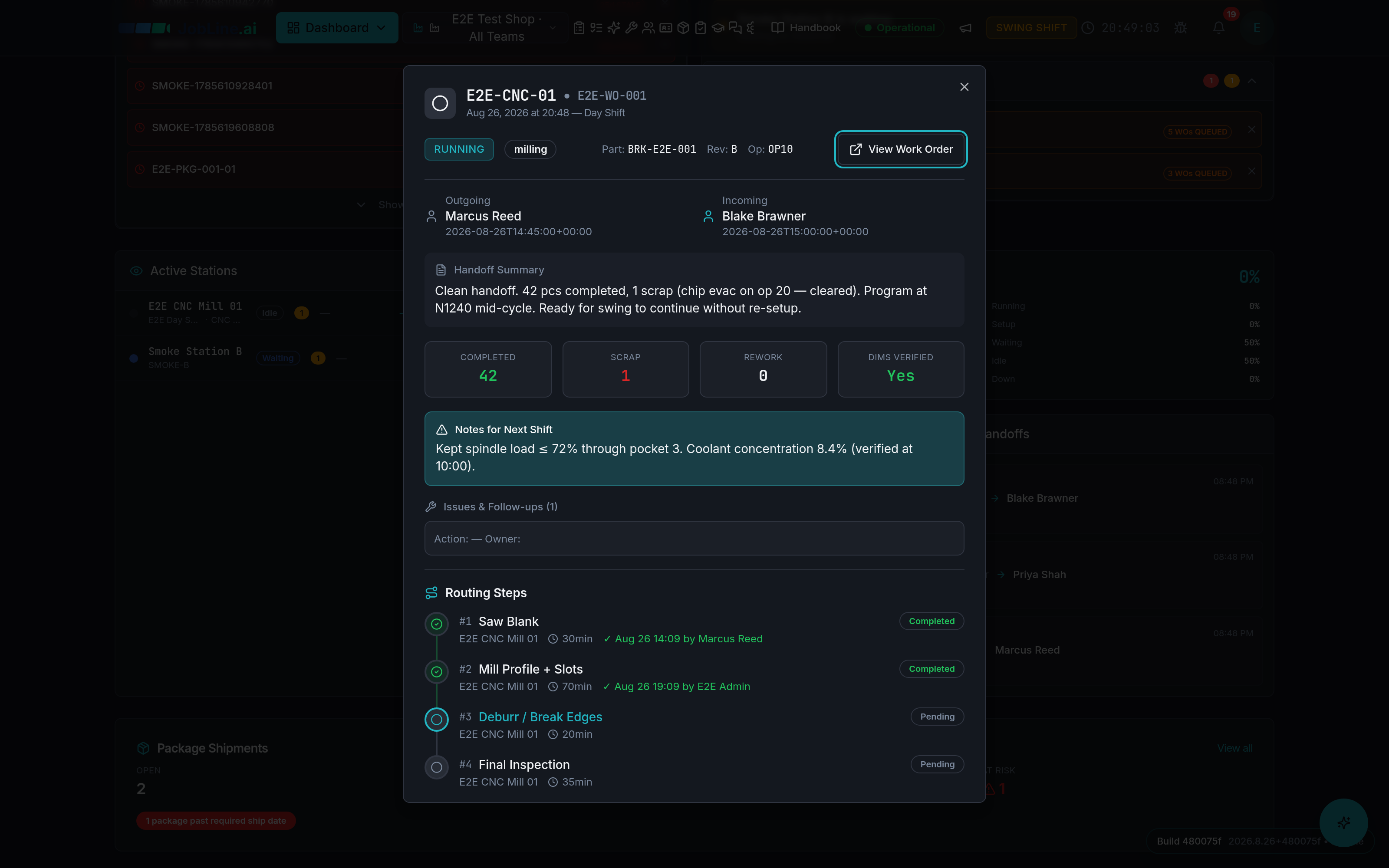Select the Final Inspection step circle
1389x868 pixels.
click(x=437, y=767)
